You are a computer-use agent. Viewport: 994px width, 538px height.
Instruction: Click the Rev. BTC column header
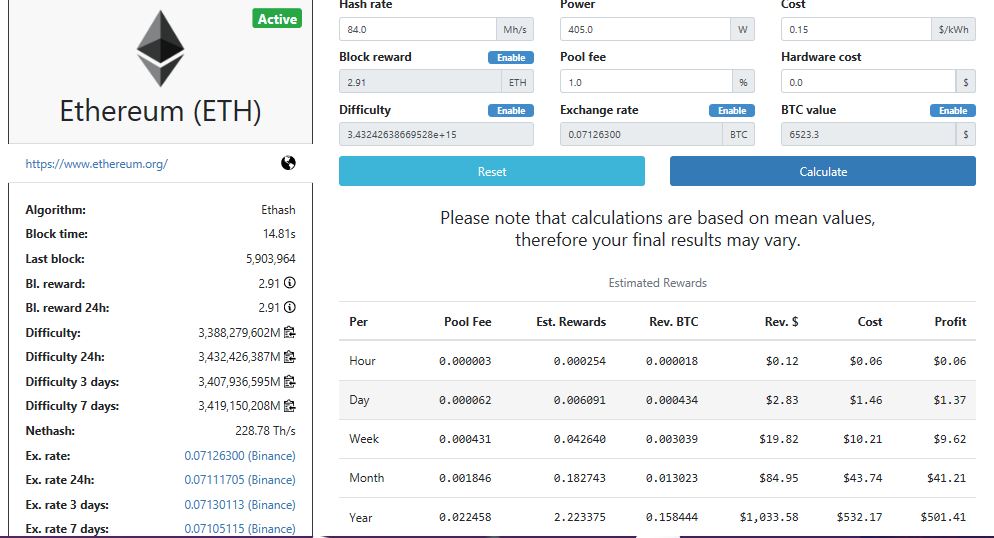pyautogui.click(x=674, y=322)
